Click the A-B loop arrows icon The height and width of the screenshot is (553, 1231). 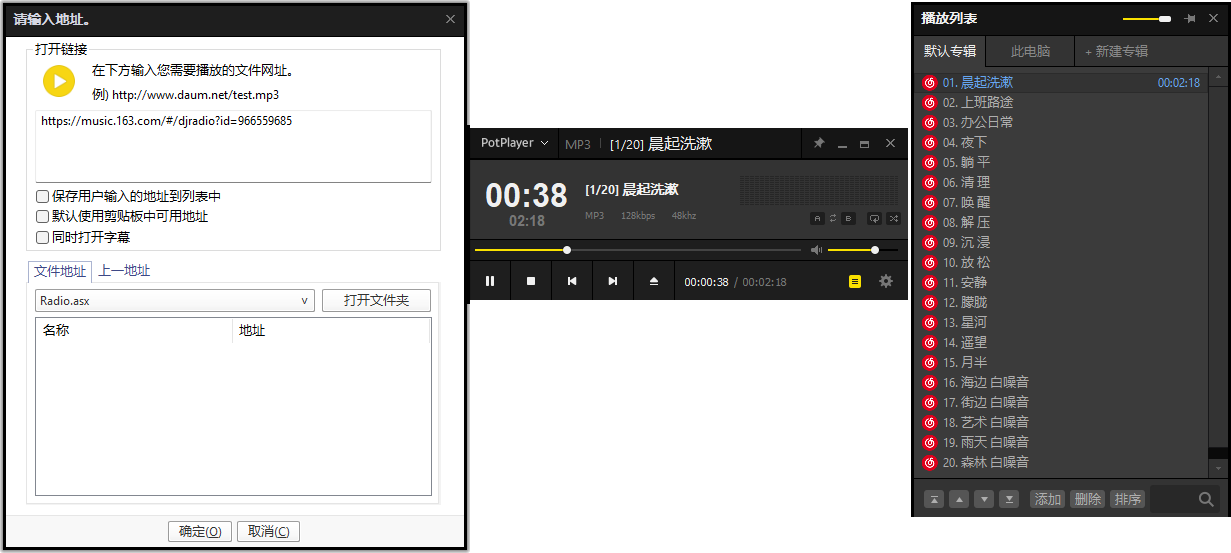coord(833,218)
